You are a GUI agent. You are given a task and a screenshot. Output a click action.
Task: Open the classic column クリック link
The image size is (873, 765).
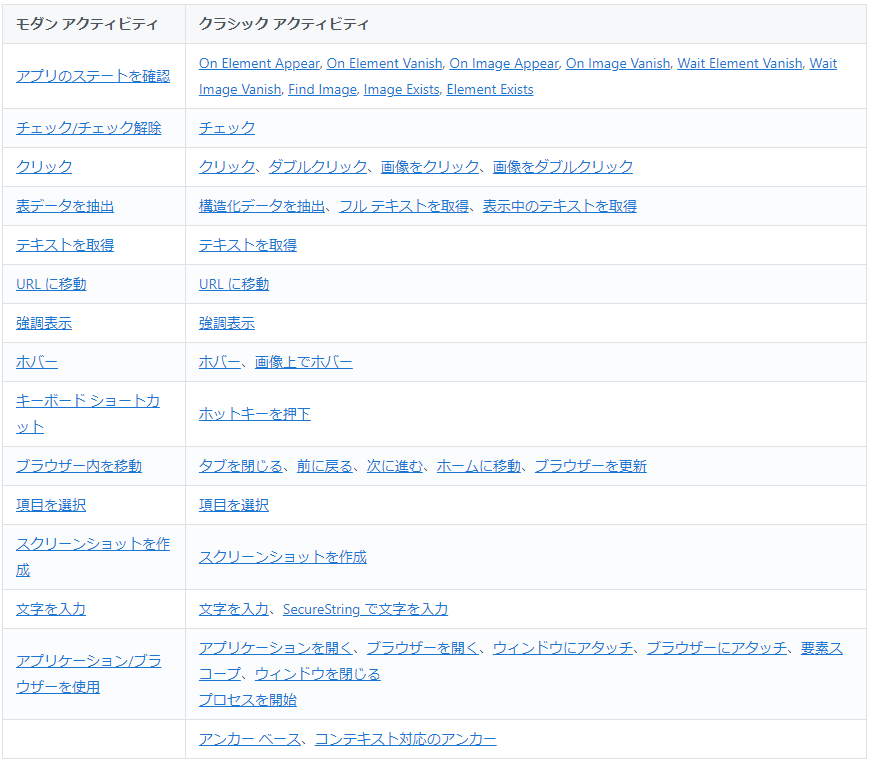click(227, 167)
